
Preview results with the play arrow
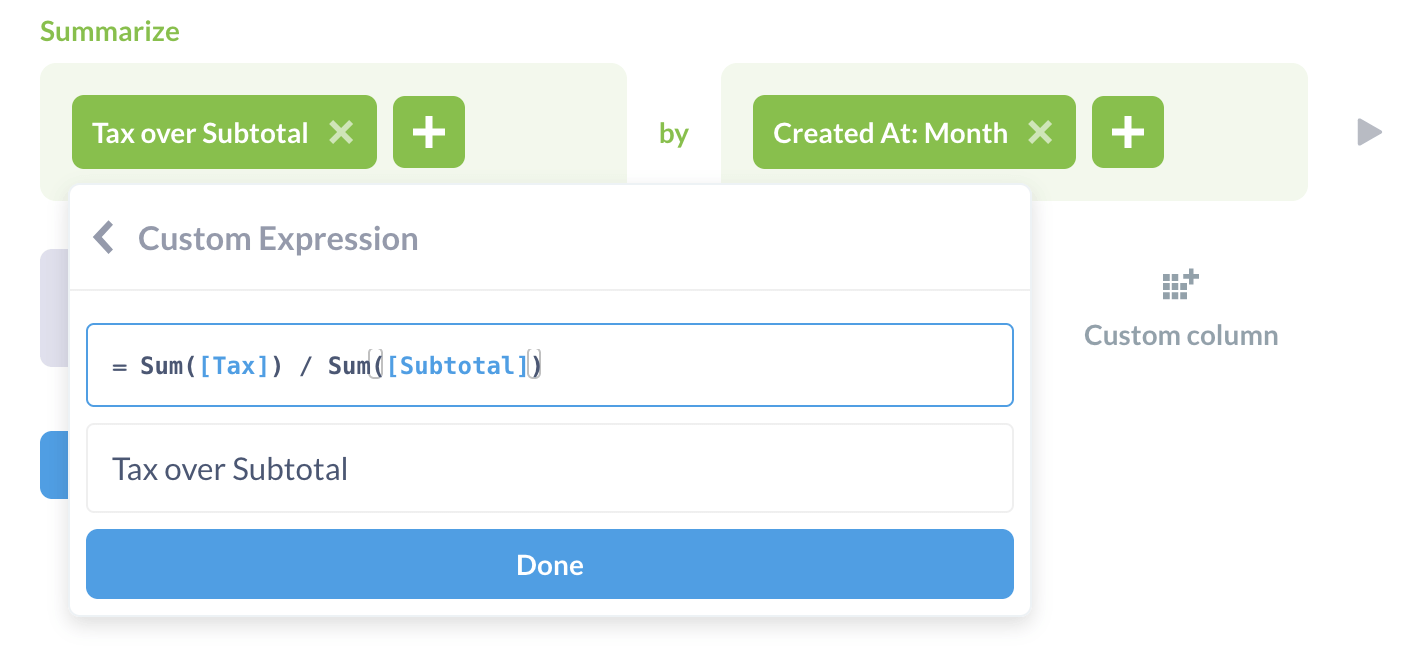[x=1369, y=132]
